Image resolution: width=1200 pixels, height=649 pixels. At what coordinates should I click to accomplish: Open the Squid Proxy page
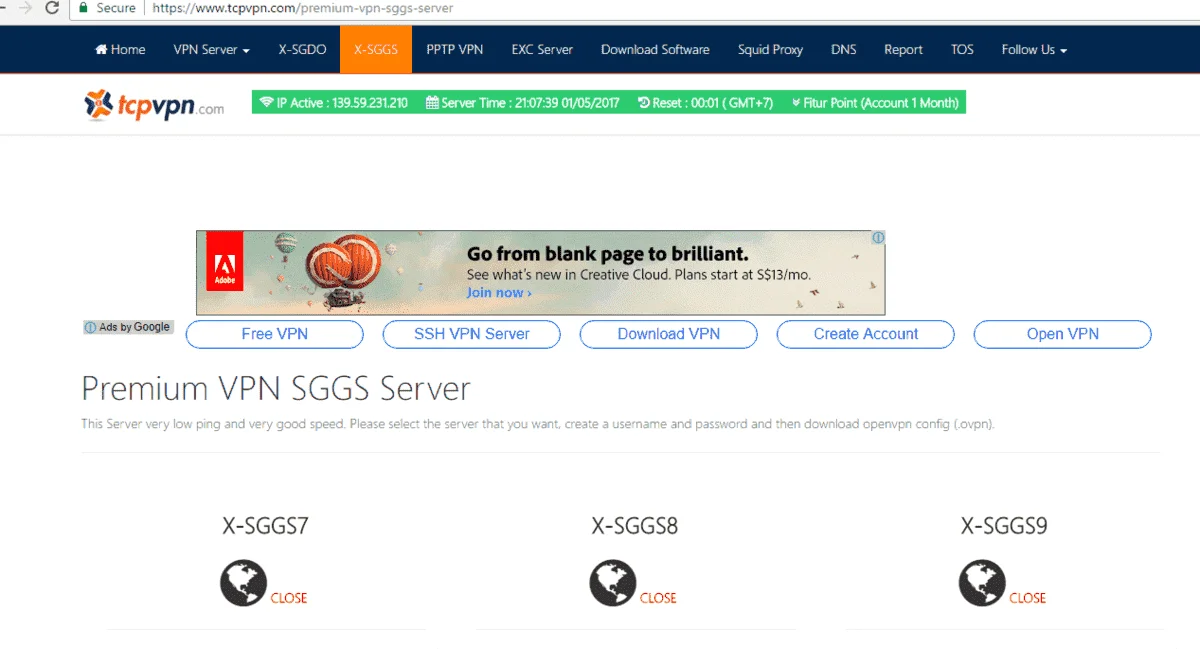770,49
